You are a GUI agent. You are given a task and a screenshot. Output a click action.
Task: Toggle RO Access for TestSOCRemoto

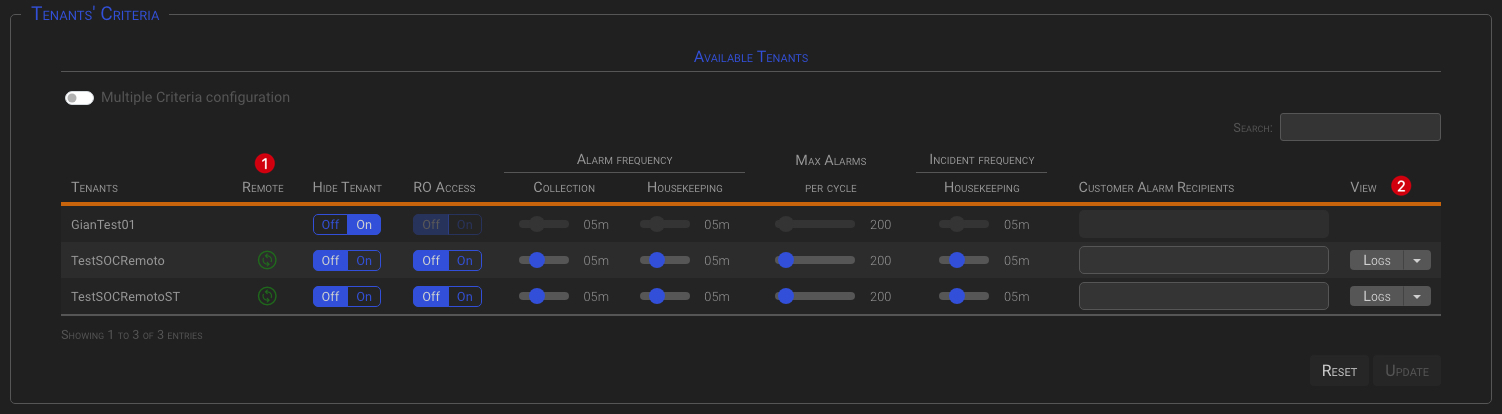[x=447, y=261]
